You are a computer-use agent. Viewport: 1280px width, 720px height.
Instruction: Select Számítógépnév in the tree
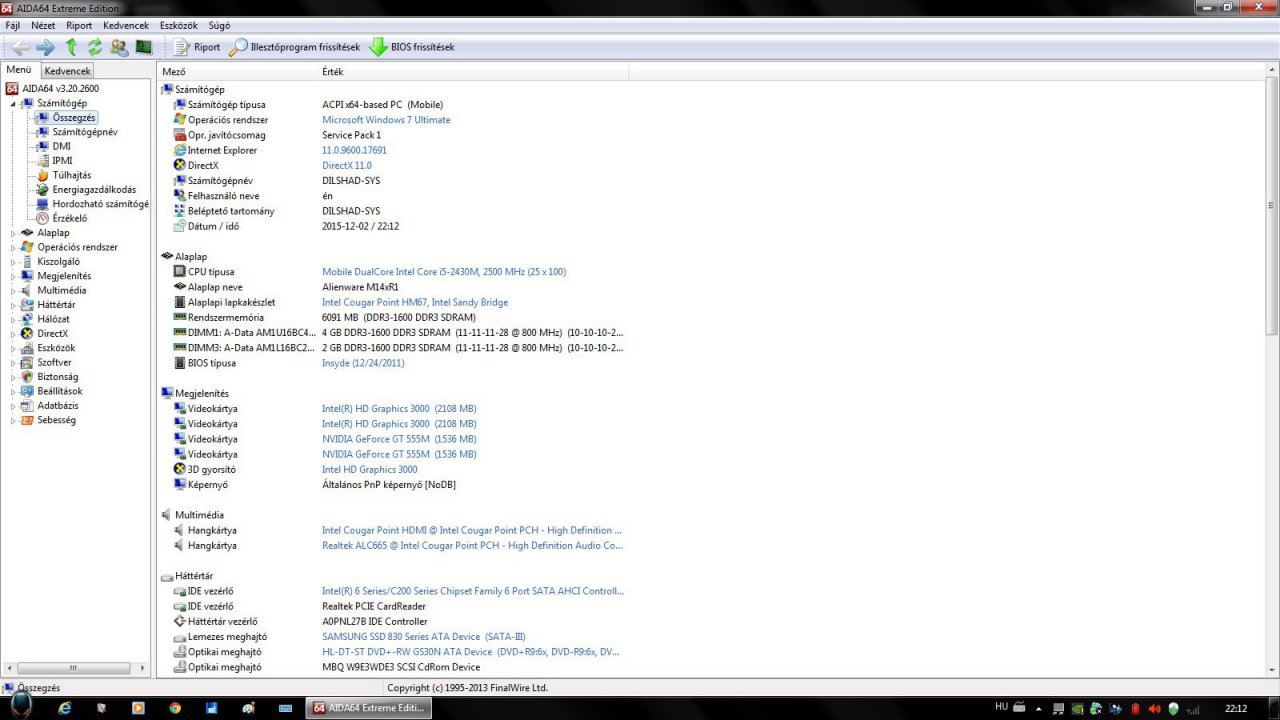85,132
